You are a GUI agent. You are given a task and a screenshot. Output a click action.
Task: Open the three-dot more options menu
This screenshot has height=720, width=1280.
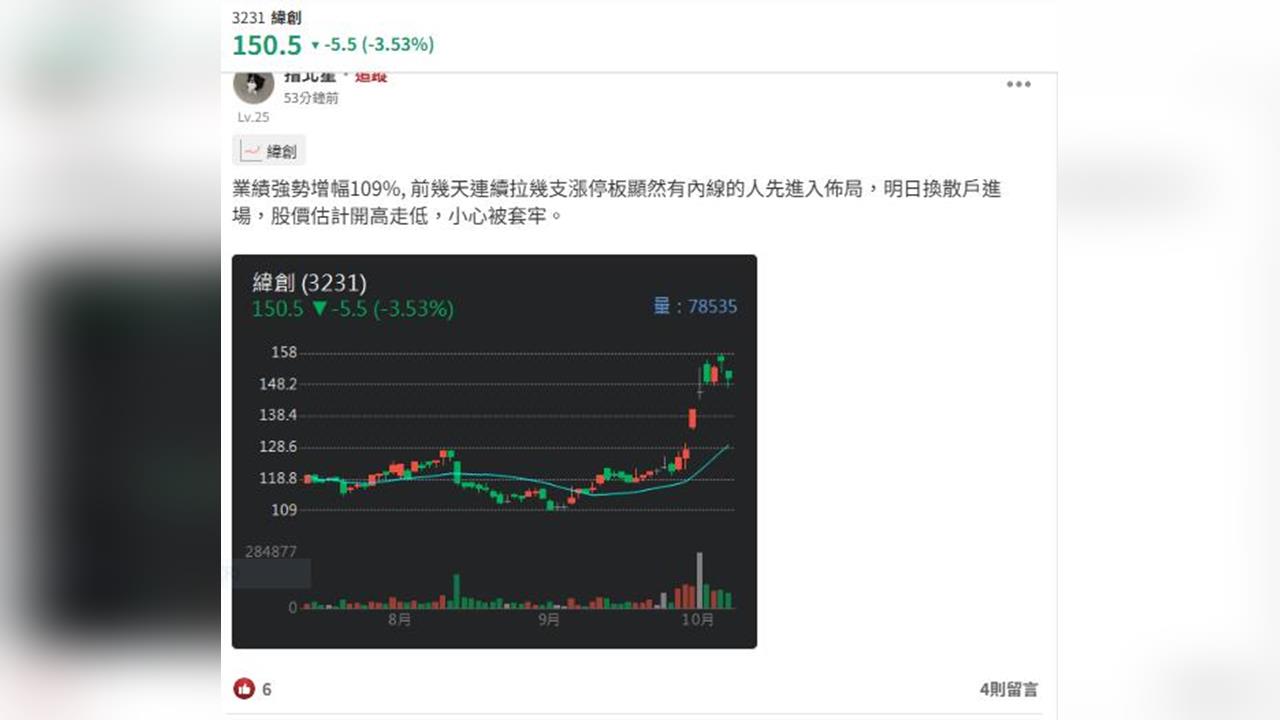tap(1018, 84)
